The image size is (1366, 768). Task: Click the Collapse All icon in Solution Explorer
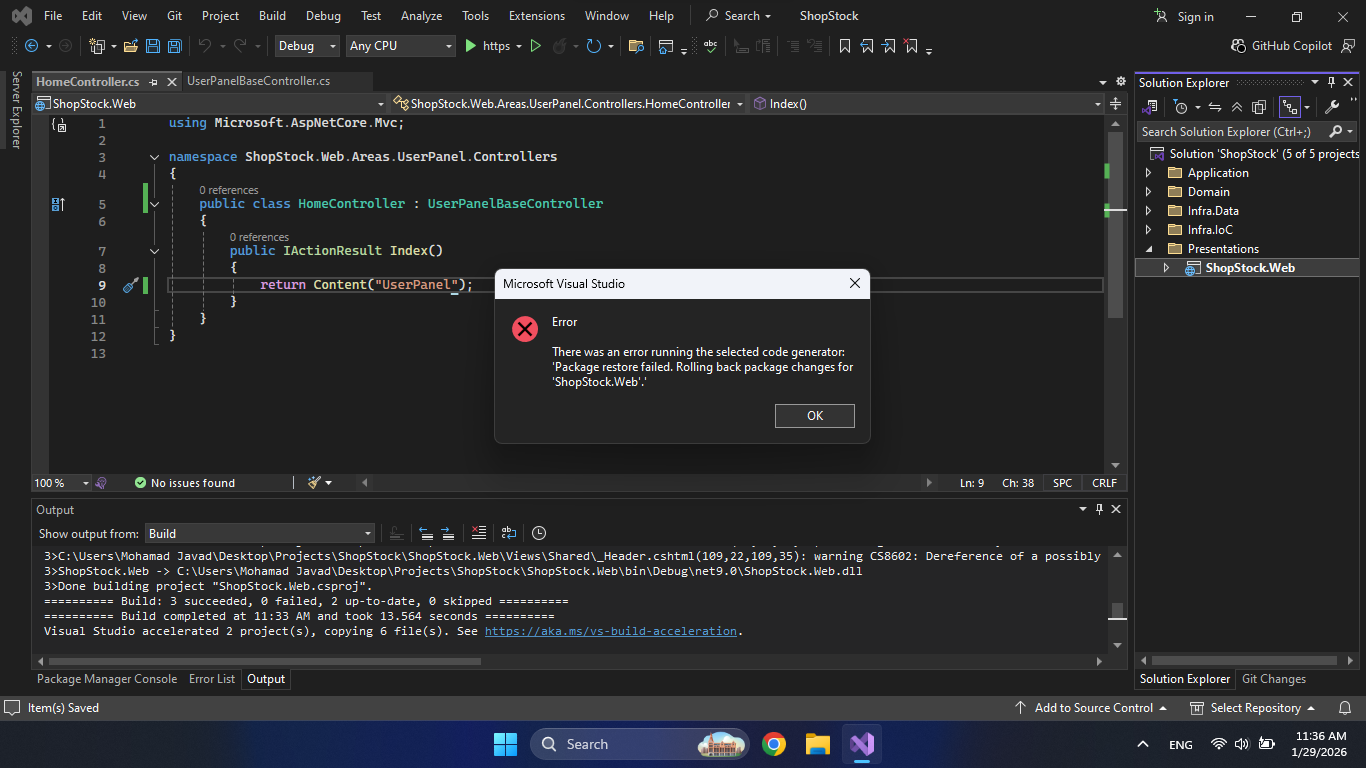(x=1237, y=107)
